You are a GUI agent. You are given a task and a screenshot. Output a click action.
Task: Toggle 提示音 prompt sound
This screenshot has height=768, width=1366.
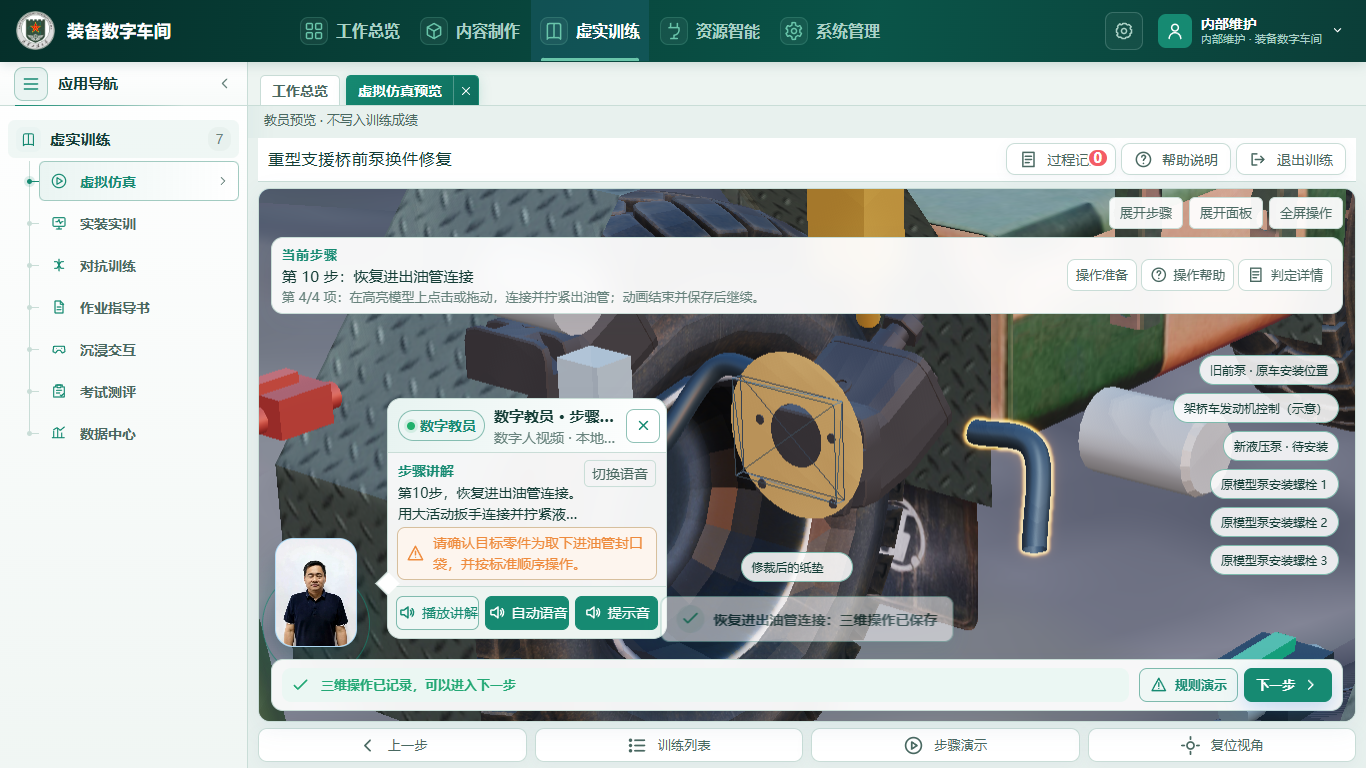point(617,613)
